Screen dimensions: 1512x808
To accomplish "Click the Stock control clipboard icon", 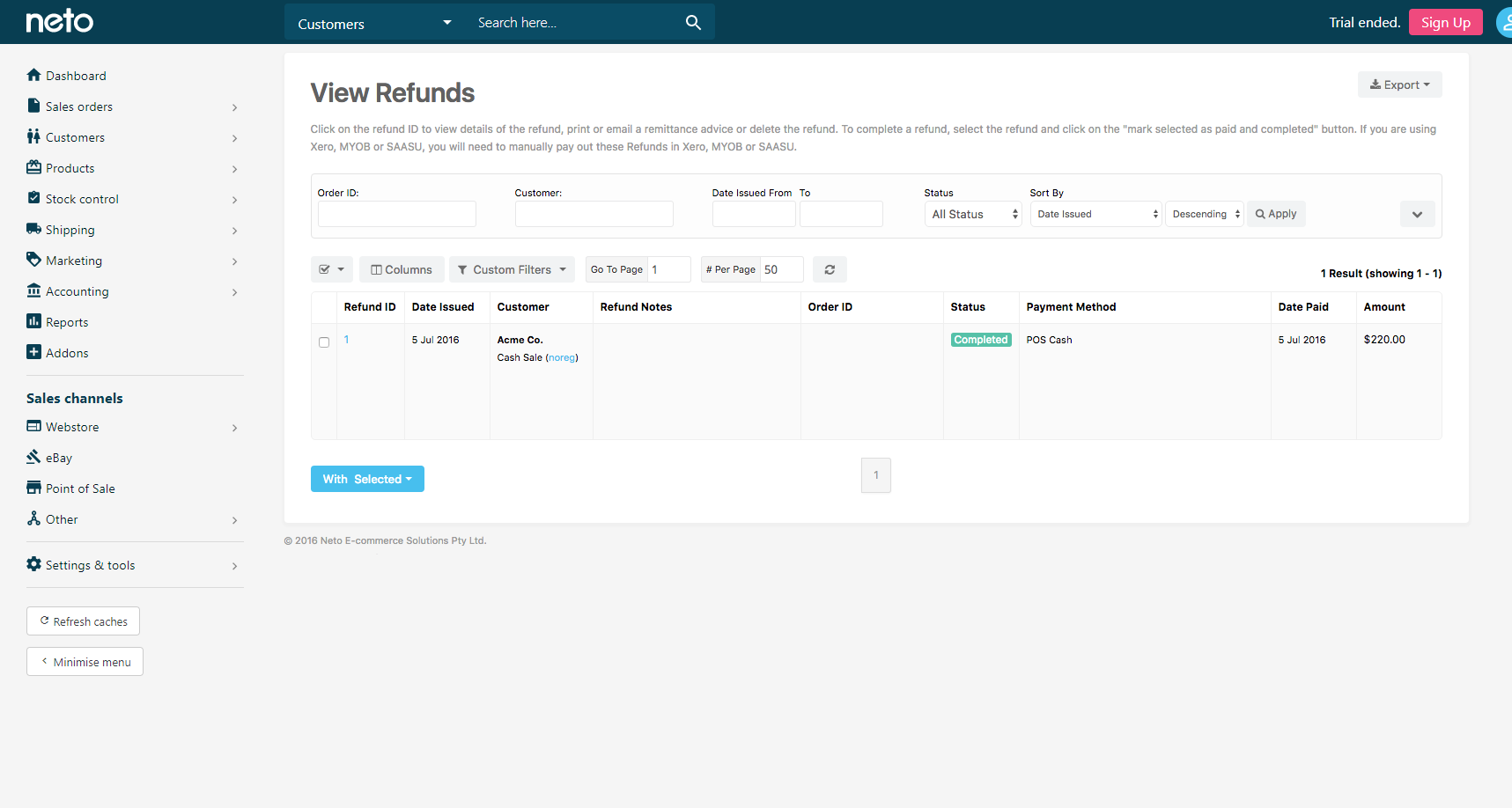I will pyautogui.click(x=33, y=198).
